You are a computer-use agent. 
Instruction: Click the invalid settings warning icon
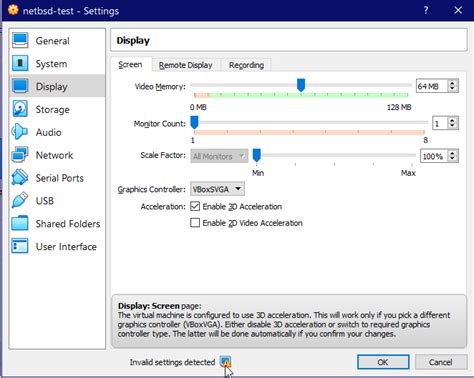click(x=226, y=362)
